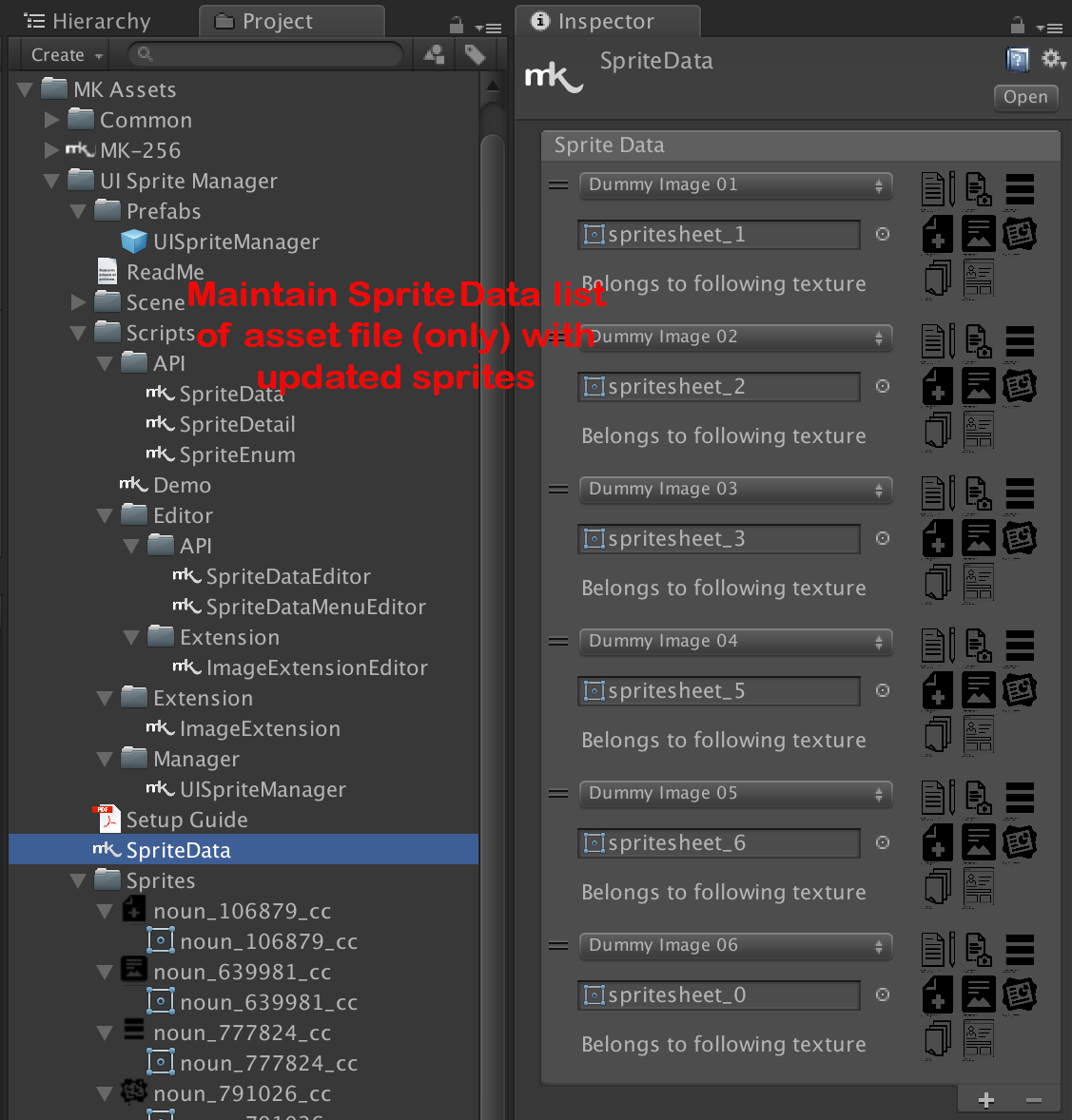Select the ReadMe text file
Viewport: 1072px width, 1120px height.
[150, 272]
